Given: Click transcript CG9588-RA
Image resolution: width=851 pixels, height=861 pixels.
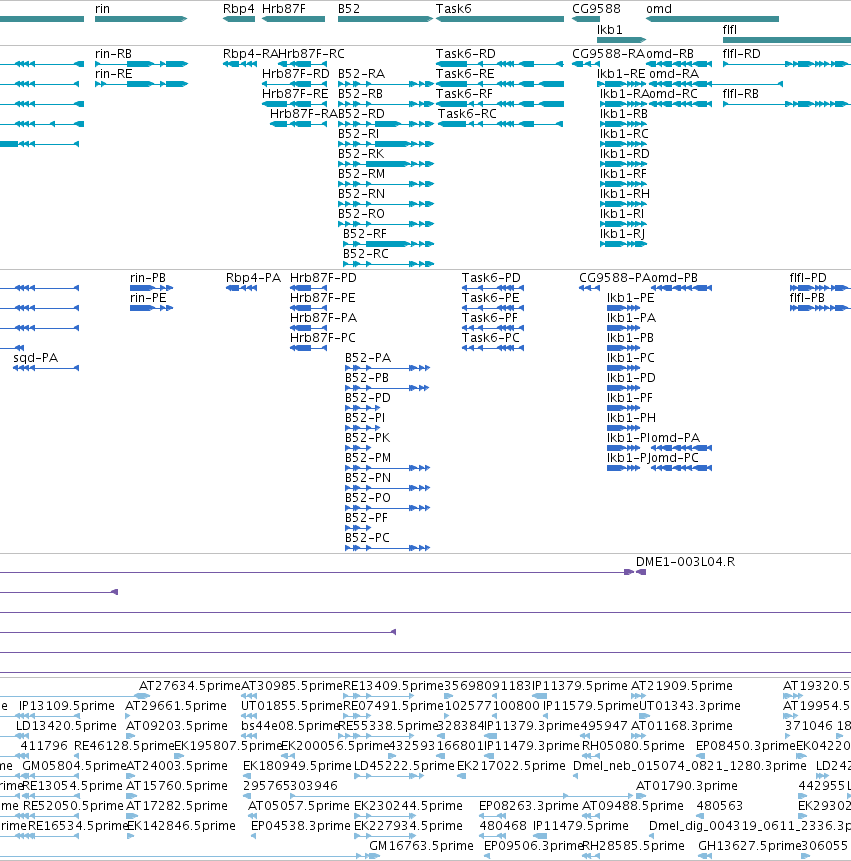Looking at the screenshot, I should (608, 54).
